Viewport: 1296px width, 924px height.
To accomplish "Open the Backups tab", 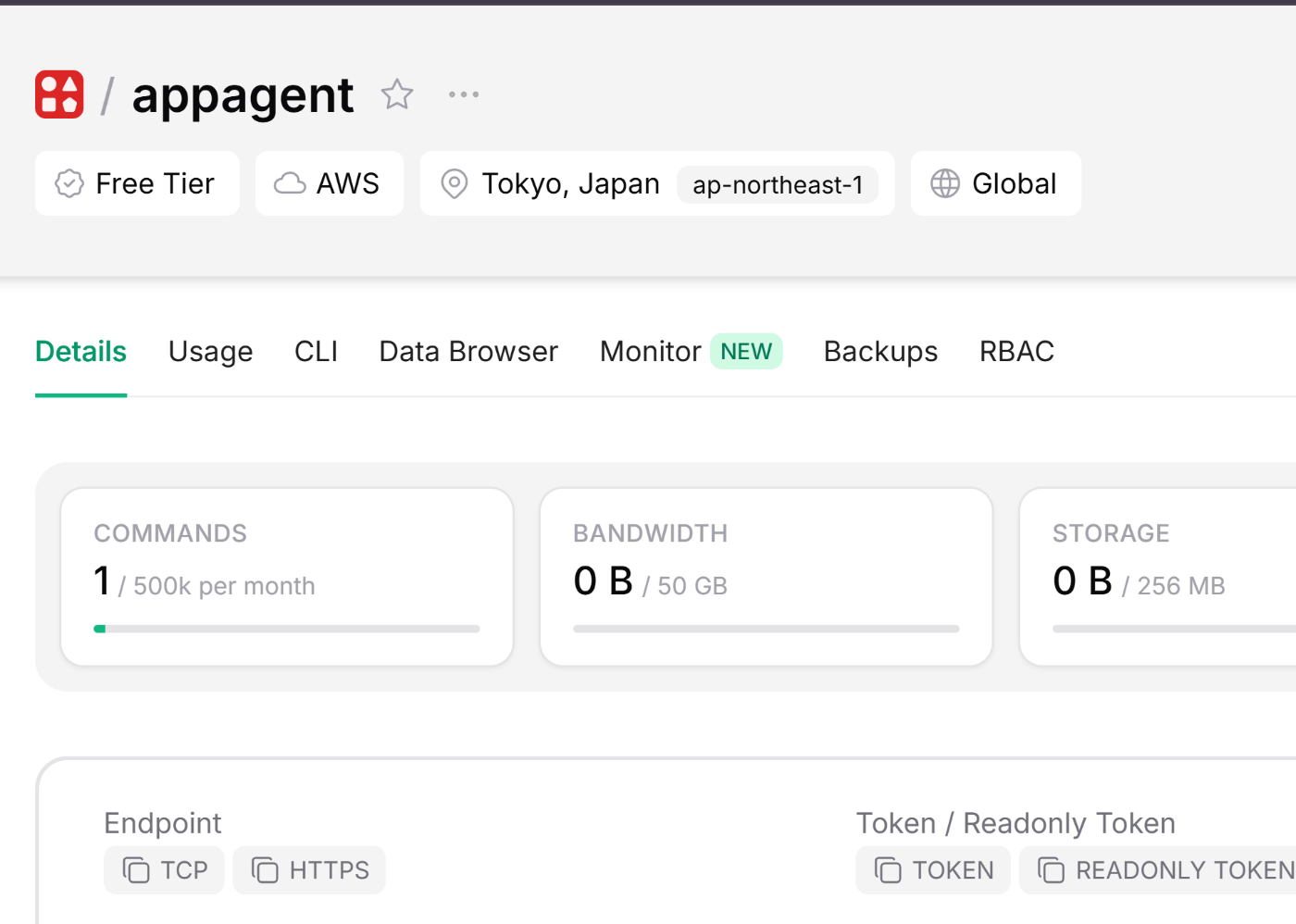I will click(880, 352).
